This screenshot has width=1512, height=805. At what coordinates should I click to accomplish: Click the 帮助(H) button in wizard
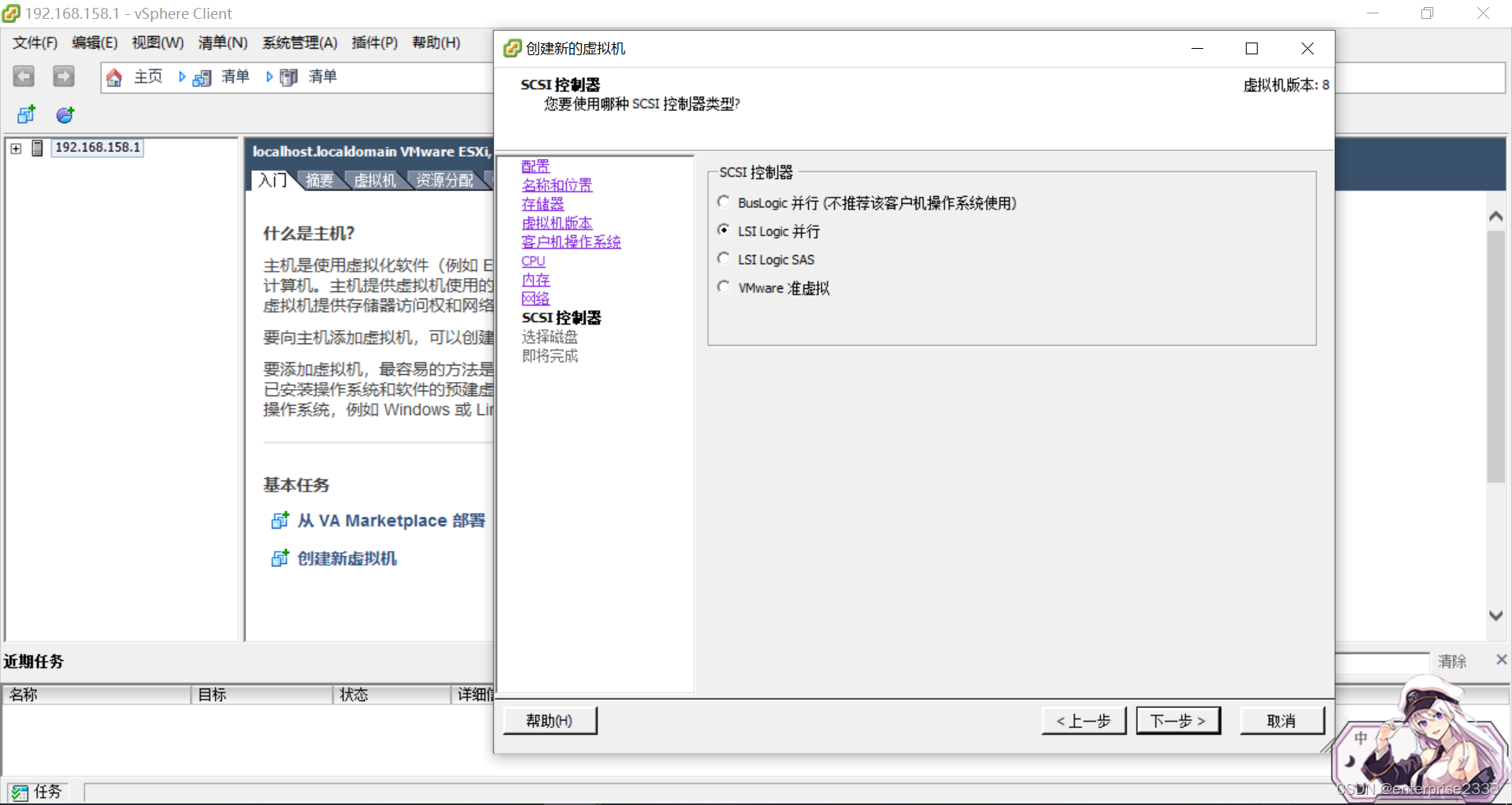click(x=550, y=721)
